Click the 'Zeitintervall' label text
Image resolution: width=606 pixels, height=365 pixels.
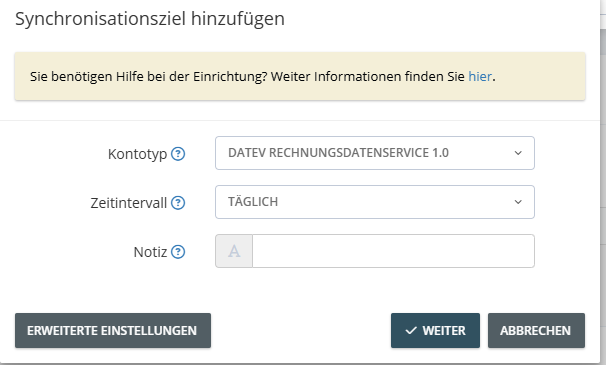(x=129, y=203)
